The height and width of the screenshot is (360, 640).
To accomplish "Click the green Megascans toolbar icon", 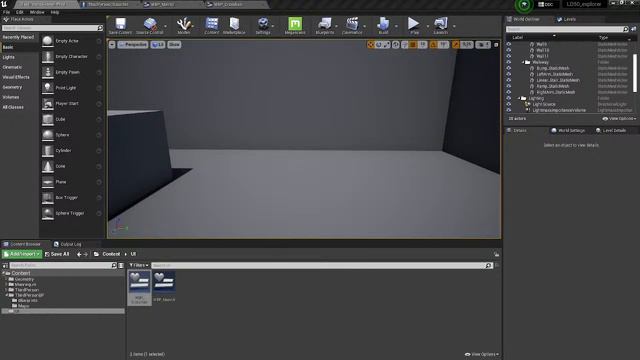I will pos(295,25).
